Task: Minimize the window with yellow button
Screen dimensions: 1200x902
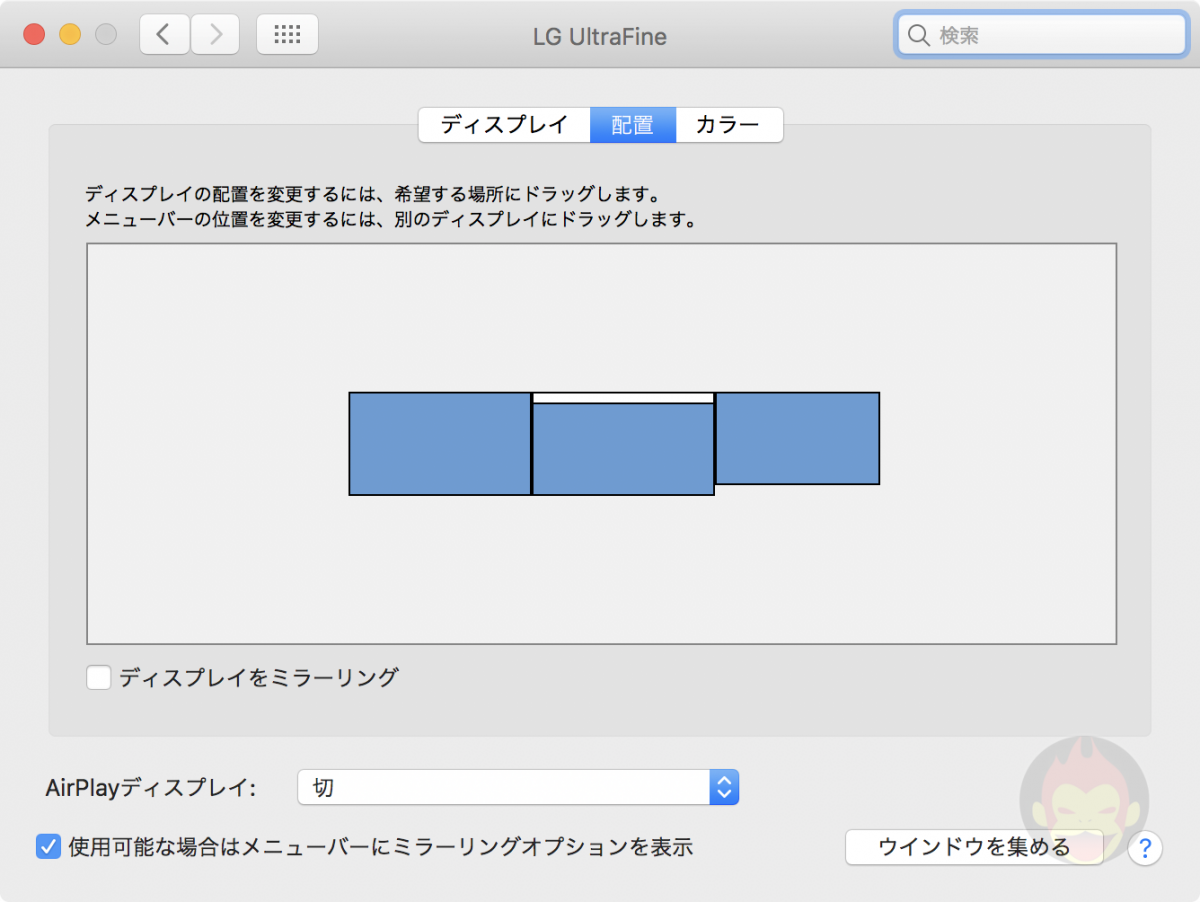Action: (x=70, y=35)
